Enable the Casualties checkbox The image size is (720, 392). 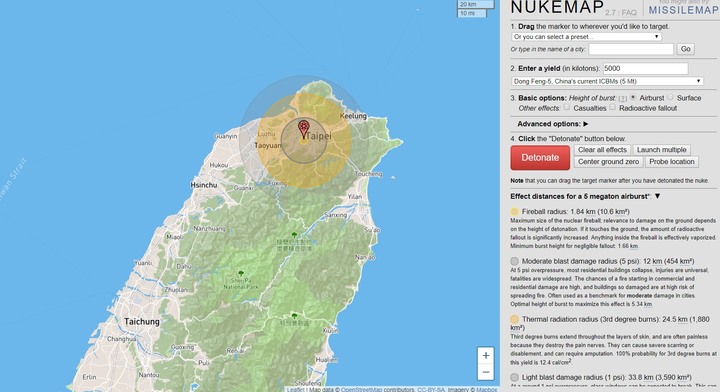coord(567,107)
